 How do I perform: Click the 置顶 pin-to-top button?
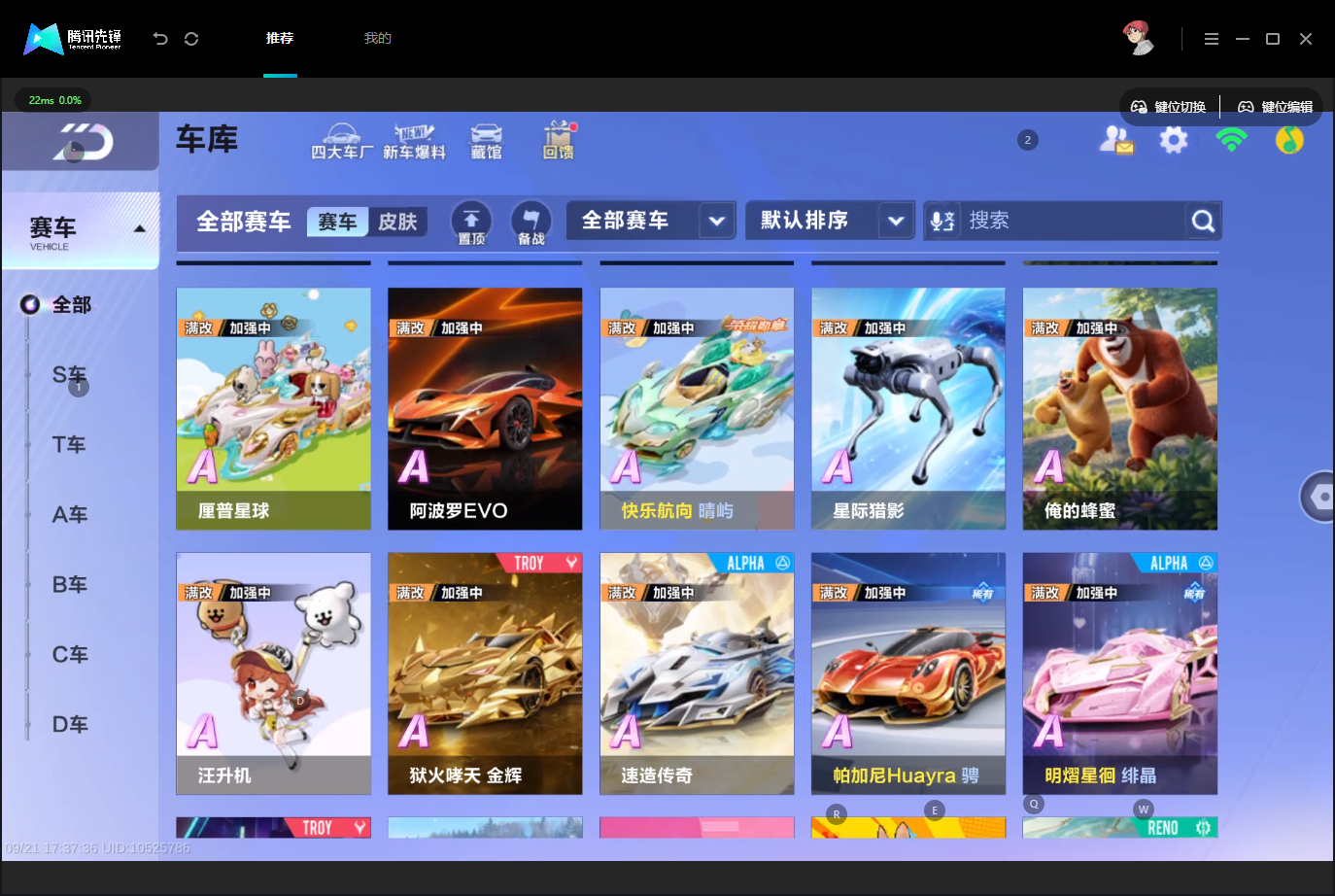471,223
